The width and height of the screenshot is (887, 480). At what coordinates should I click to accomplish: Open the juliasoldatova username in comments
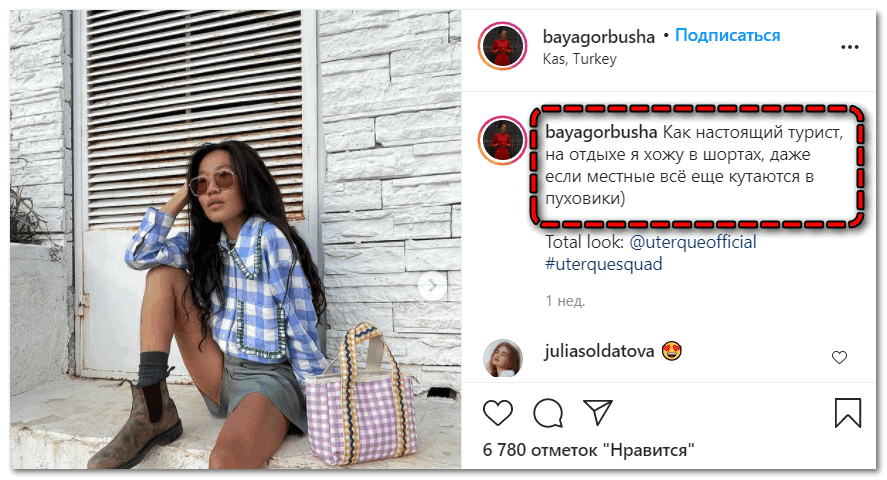[599, 351]
